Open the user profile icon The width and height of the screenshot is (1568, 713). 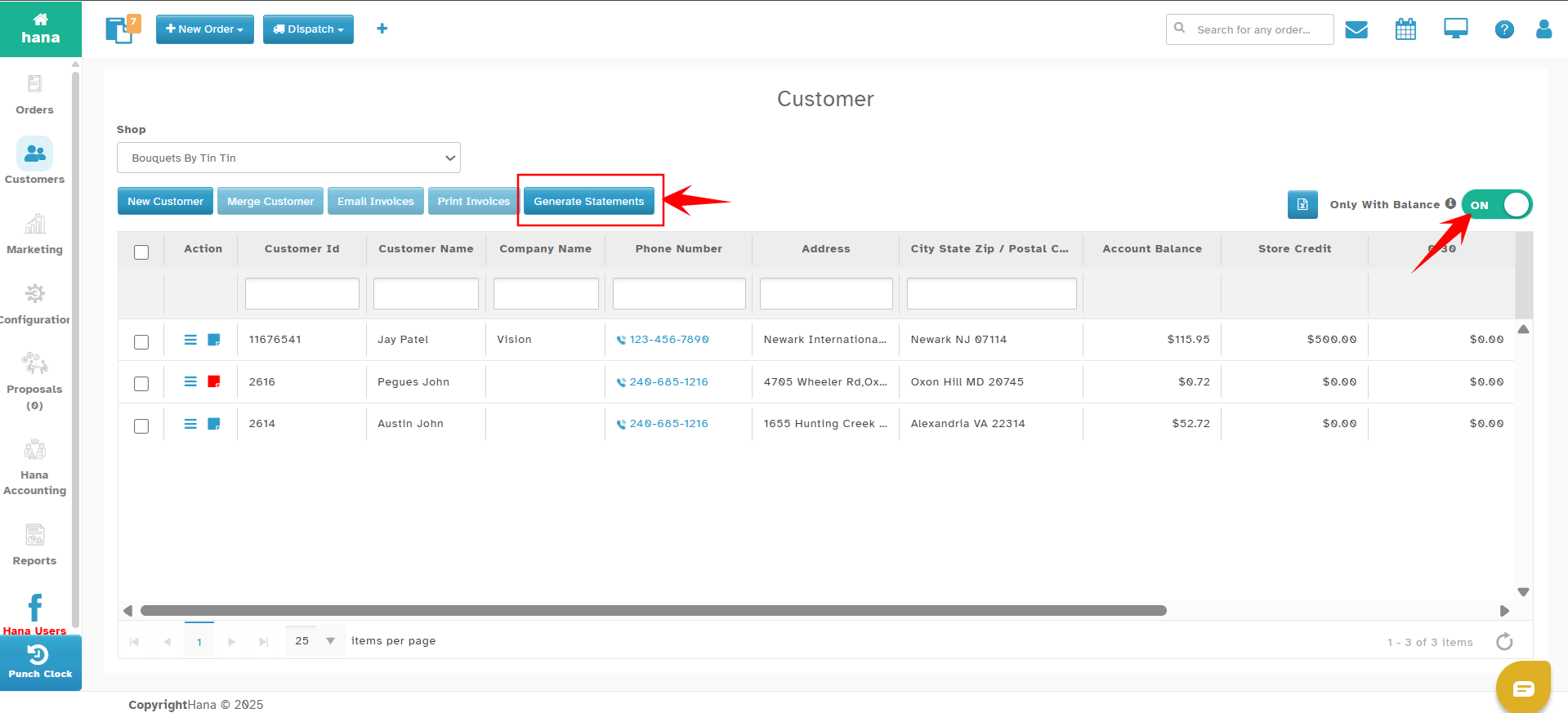1543,29
